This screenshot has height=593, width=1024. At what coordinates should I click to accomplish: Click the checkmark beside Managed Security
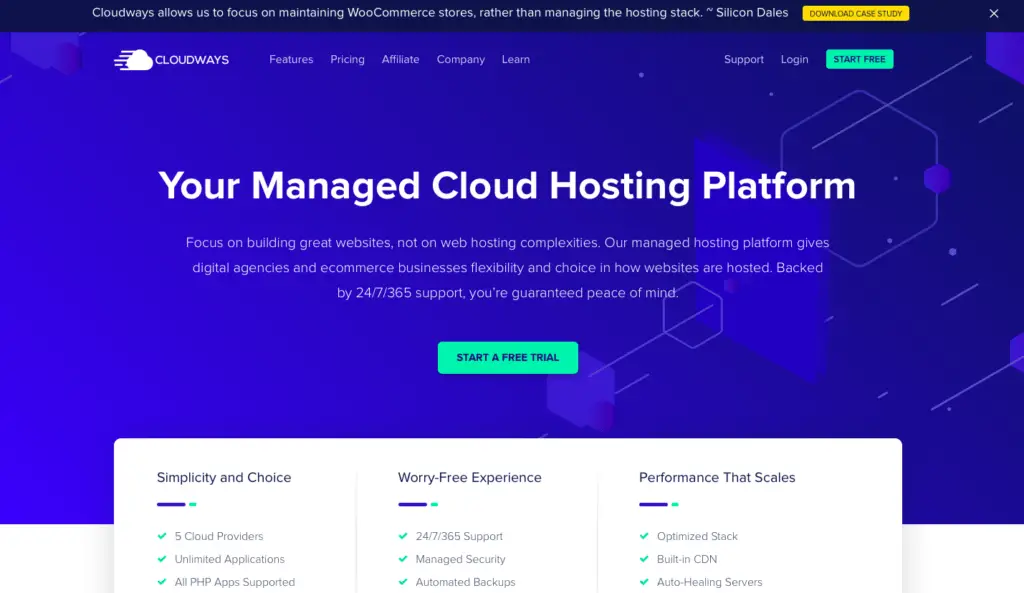(403, 559)
